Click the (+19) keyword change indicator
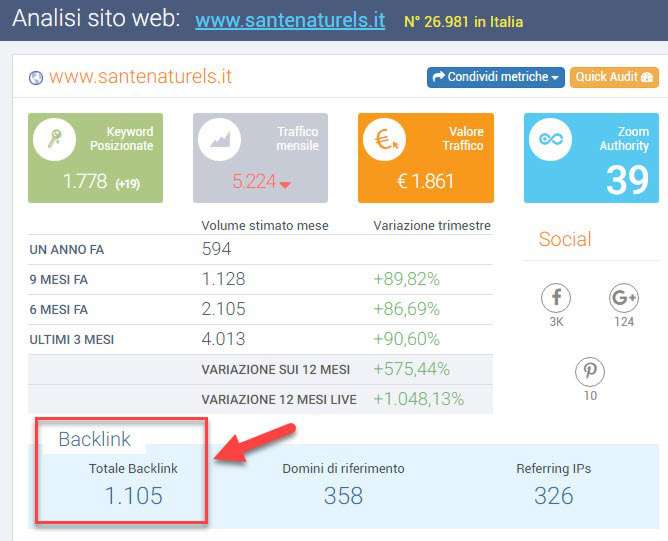The image size is (668, 541). pyautogui.click(x=127, y=184)
